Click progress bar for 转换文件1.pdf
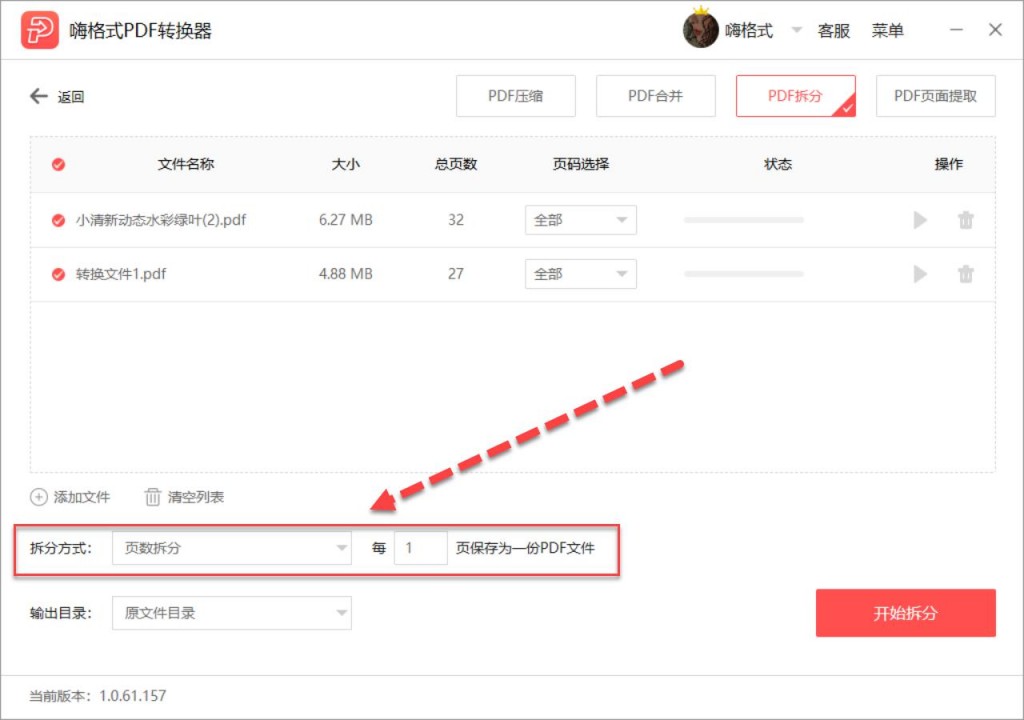The width and height of the screenshot is (1024, 720). 743,274
